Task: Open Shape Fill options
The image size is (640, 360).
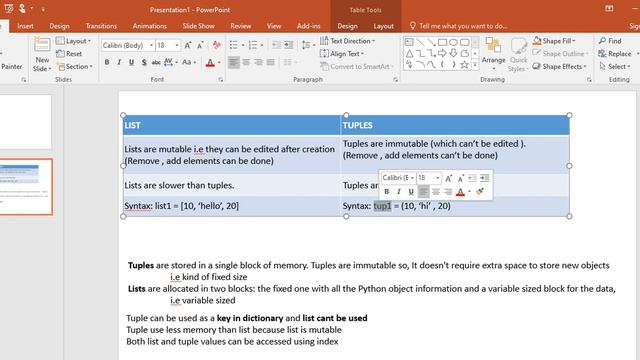Action: [554, 41]
